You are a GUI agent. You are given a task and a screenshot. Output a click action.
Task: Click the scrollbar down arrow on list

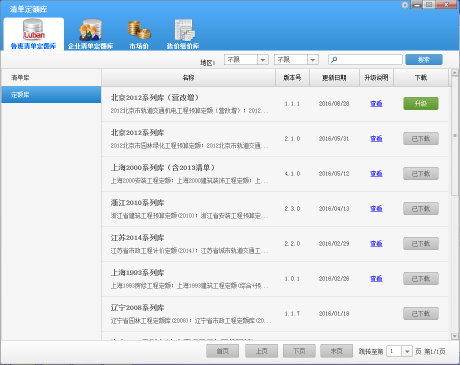click(454, 336)
